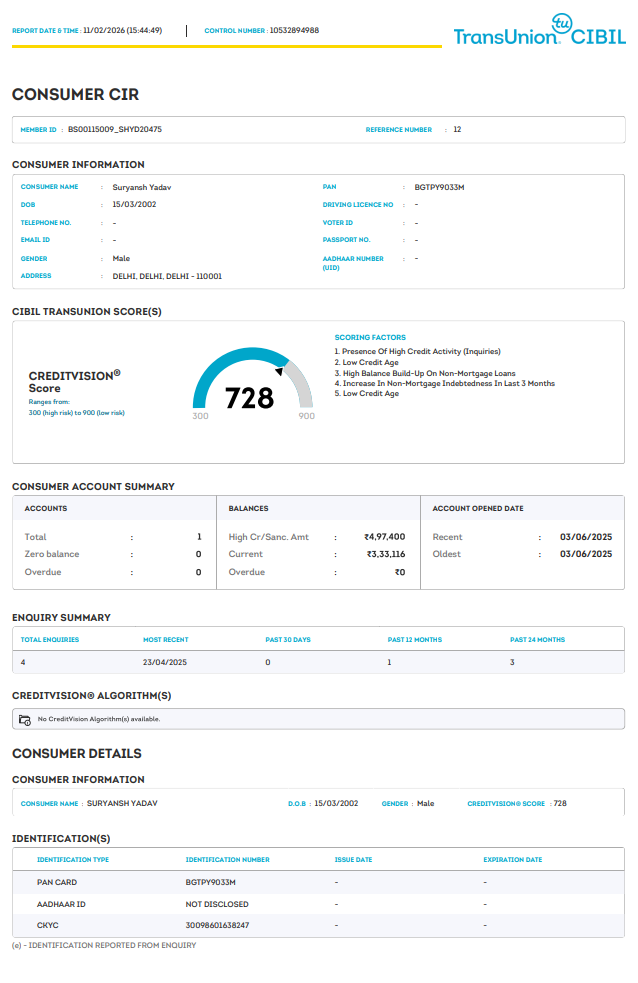This screenshot has height=983, width=638.
Task: Click the MOST RECENT enquiry date 23/04/2025
Action: pos(165,662)
